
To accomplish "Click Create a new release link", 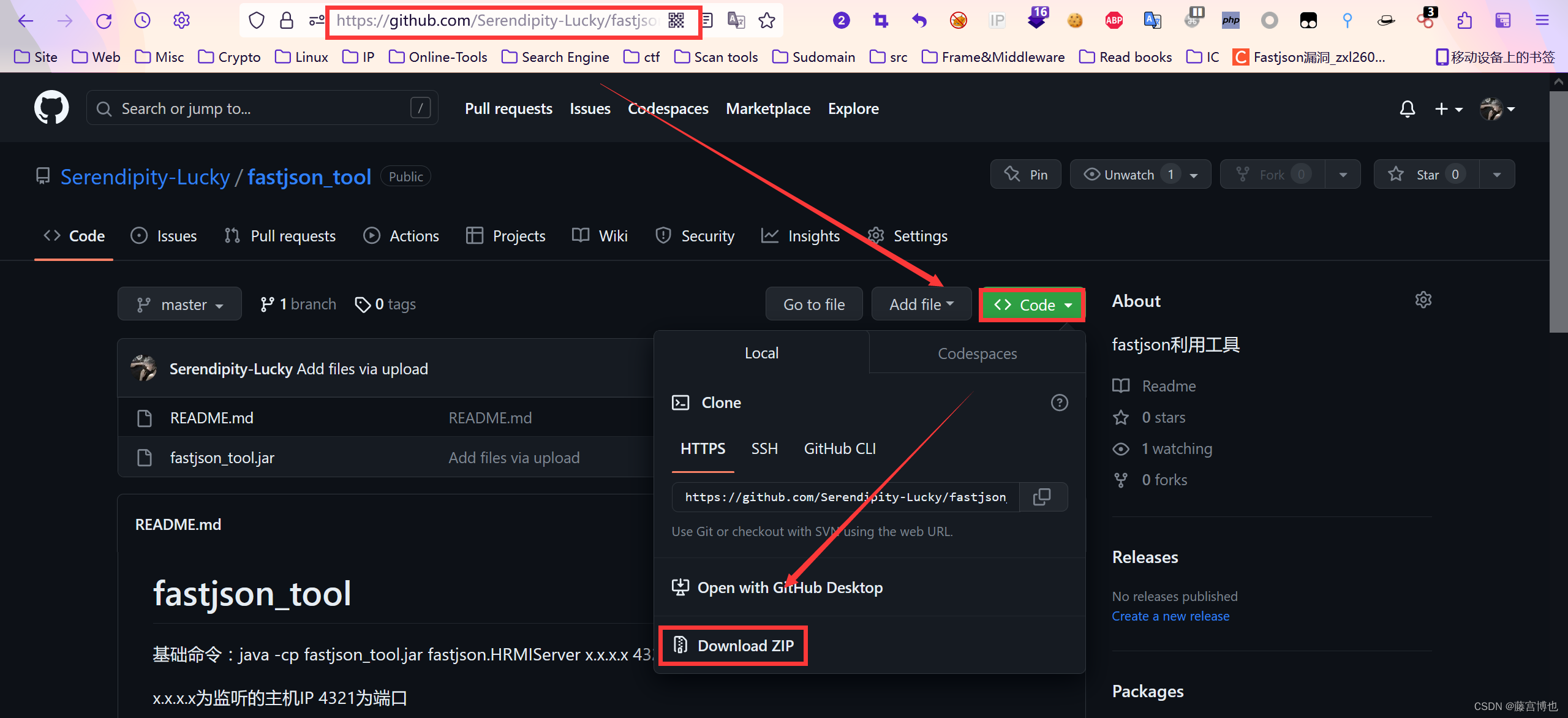I will tap(1170, 616).
